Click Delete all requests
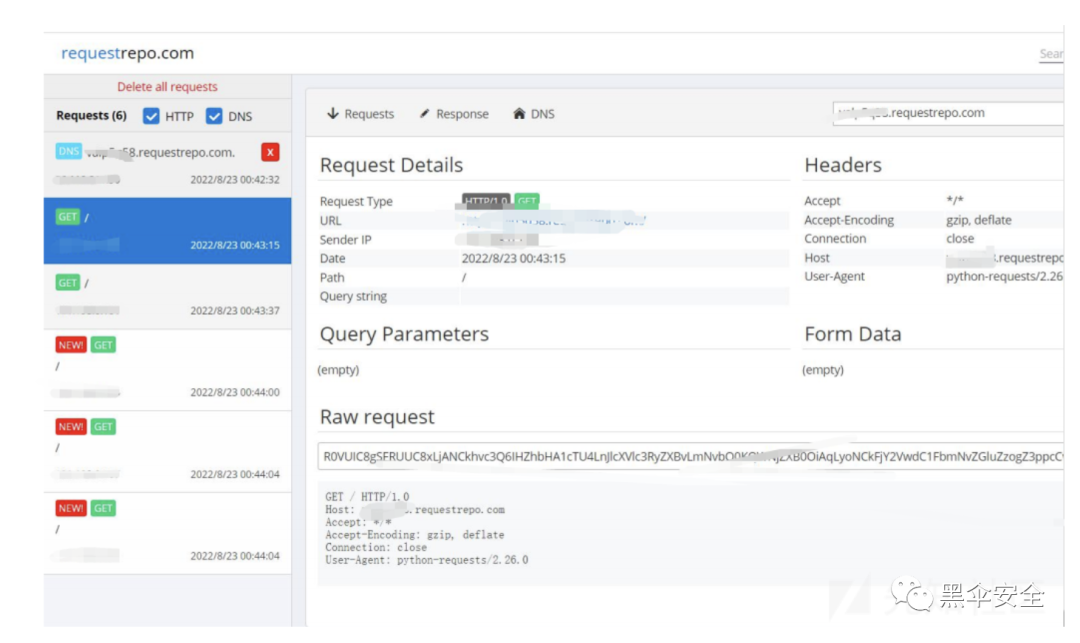Image resolution: width=1080 pixels, height=643 pixels. point(167,87)
